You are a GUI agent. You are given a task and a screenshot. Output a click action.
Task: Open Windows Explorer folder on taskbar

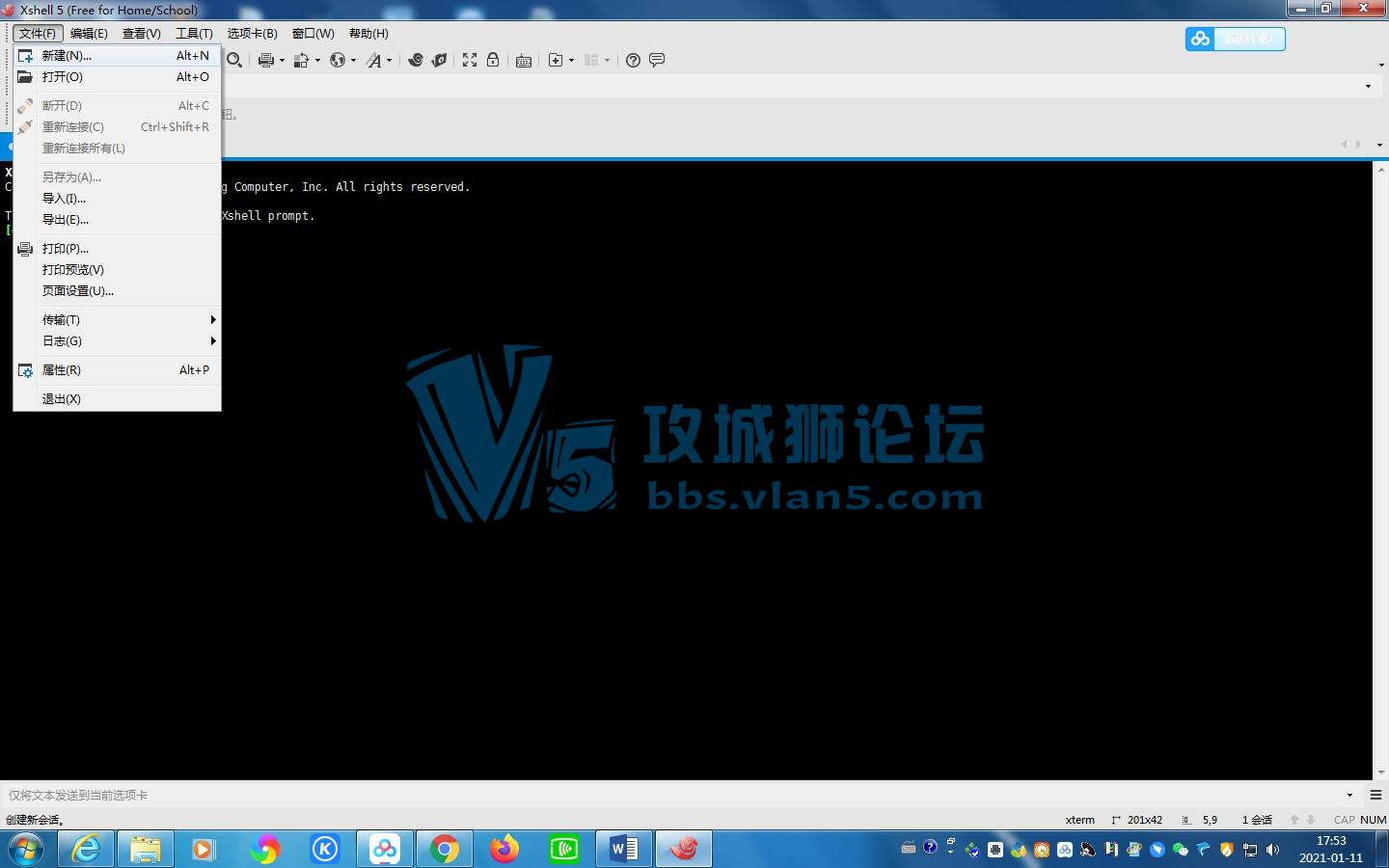point(146,850)
